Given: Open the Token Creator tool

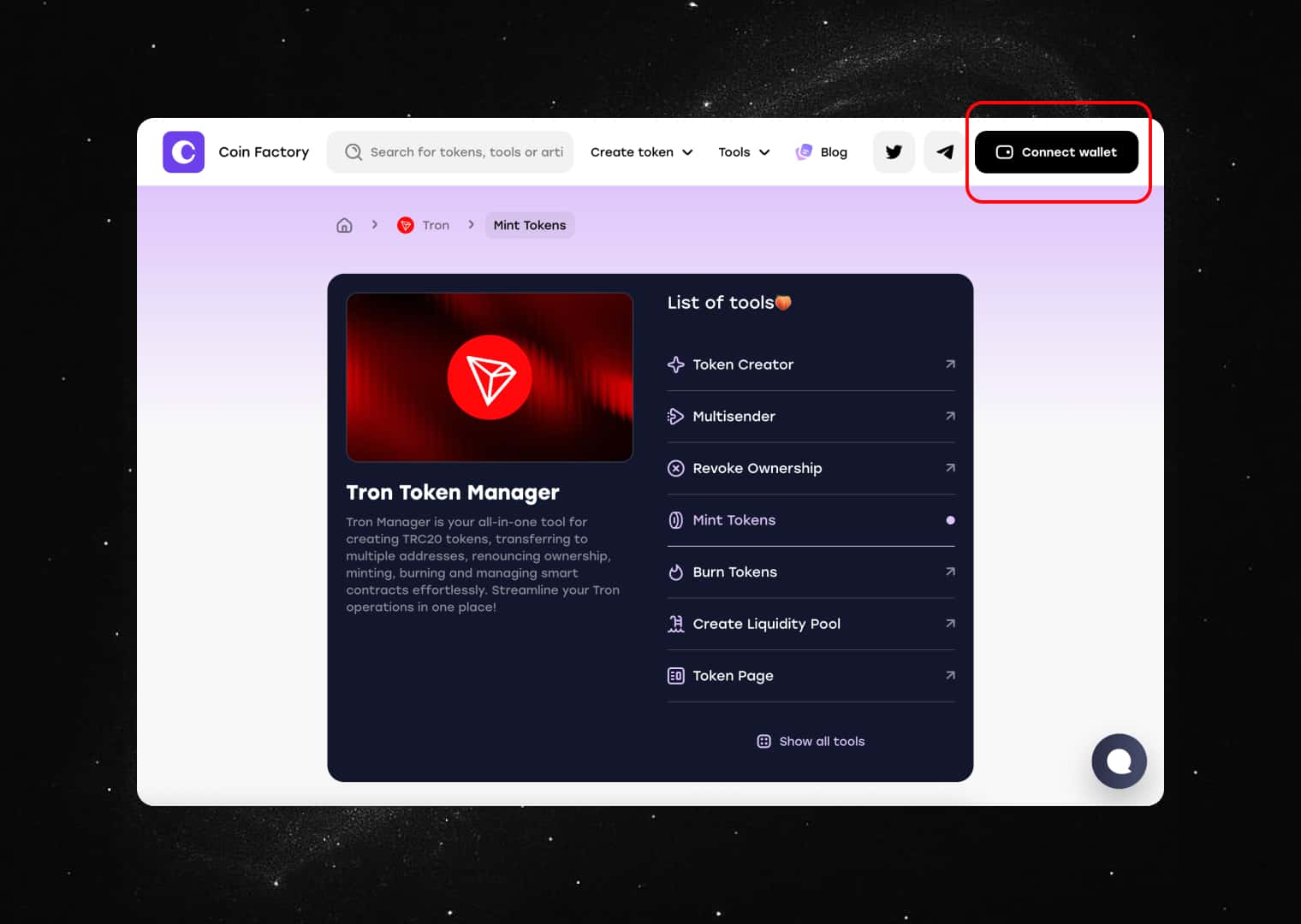Looking at the screenshot, I should click(811, 364).
